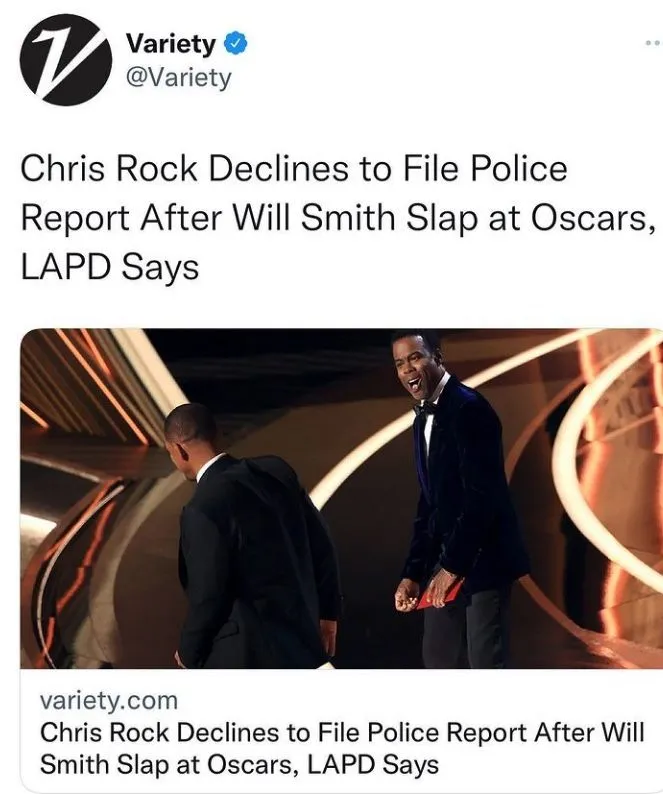Open the Variety profile avatar logo

click(x=66, y=60)
